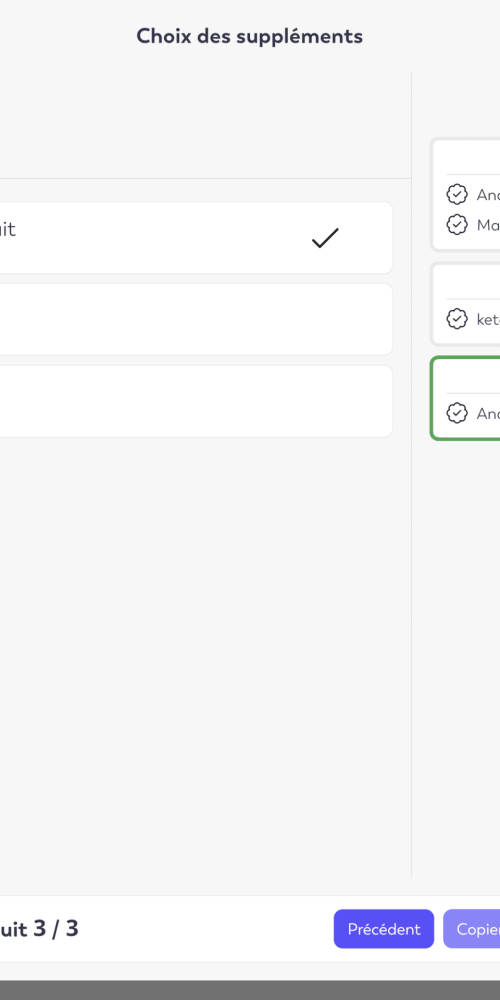Viewport: 500px width, 1000px height.
Task: Go back with the Précédent button
Action: [384, 929]
